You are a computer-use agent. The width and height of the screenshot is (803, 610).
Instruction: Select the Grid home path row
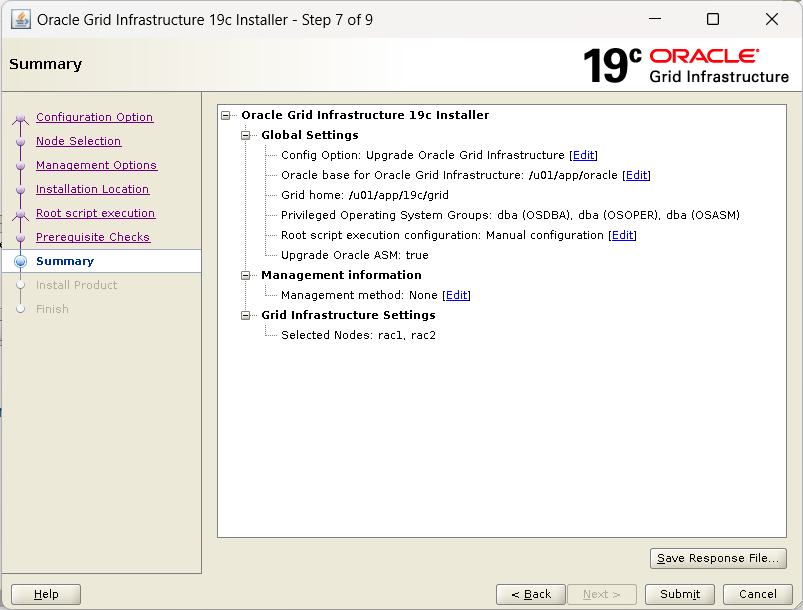365,195
